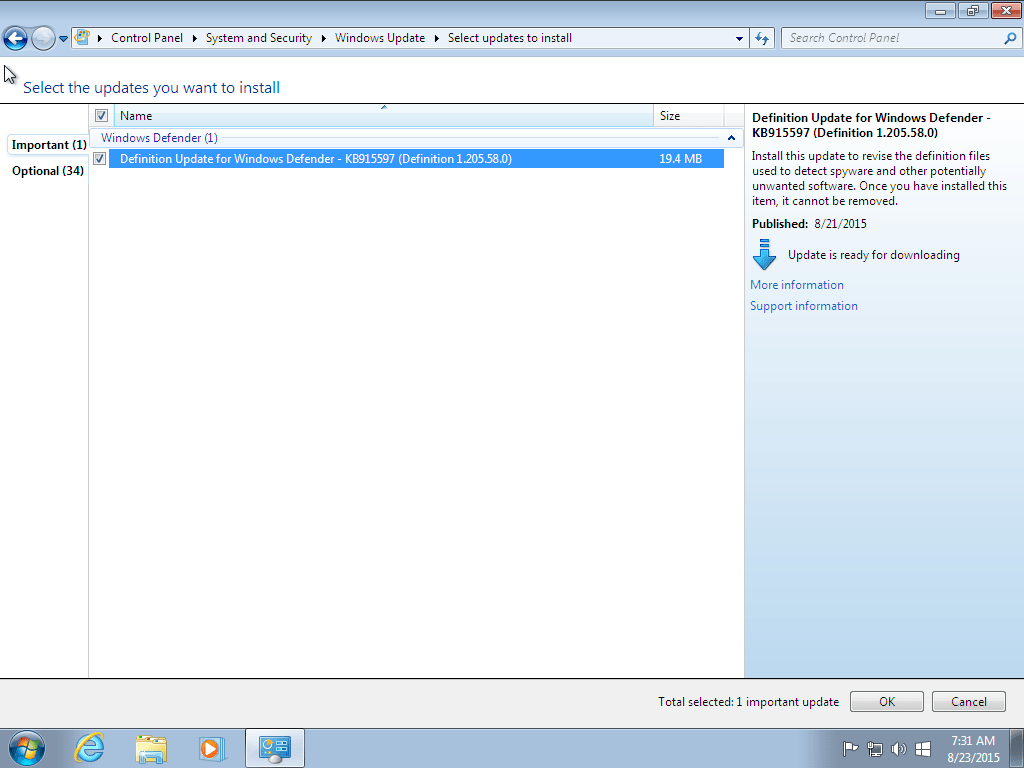This screenshot has height=768, width=1024.
Task: Open recent pages dropdown near Back button
Action: 62,37
